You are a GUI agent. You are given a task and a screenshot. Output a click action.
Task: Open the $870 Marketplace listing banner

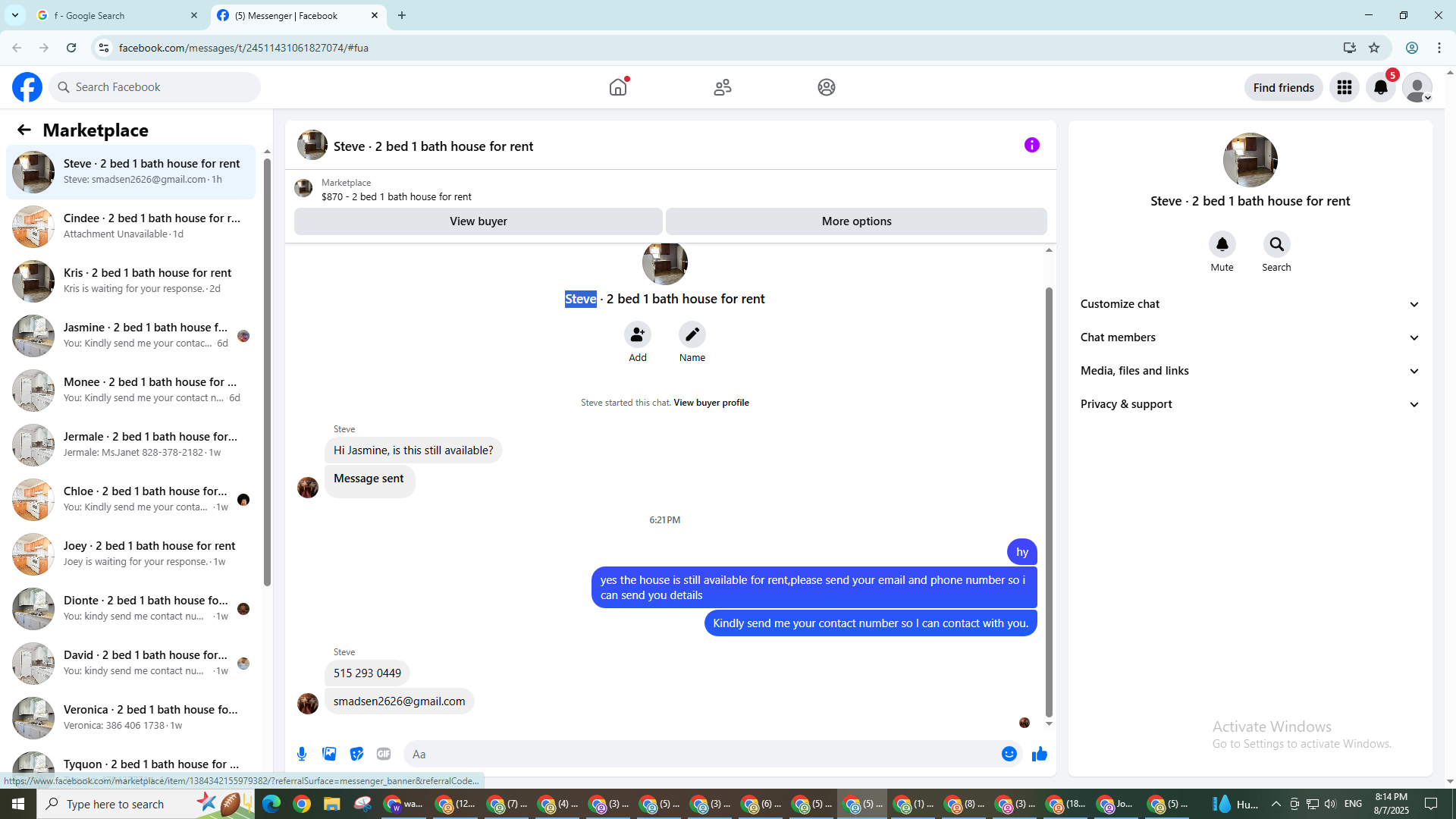coord(670,189)
